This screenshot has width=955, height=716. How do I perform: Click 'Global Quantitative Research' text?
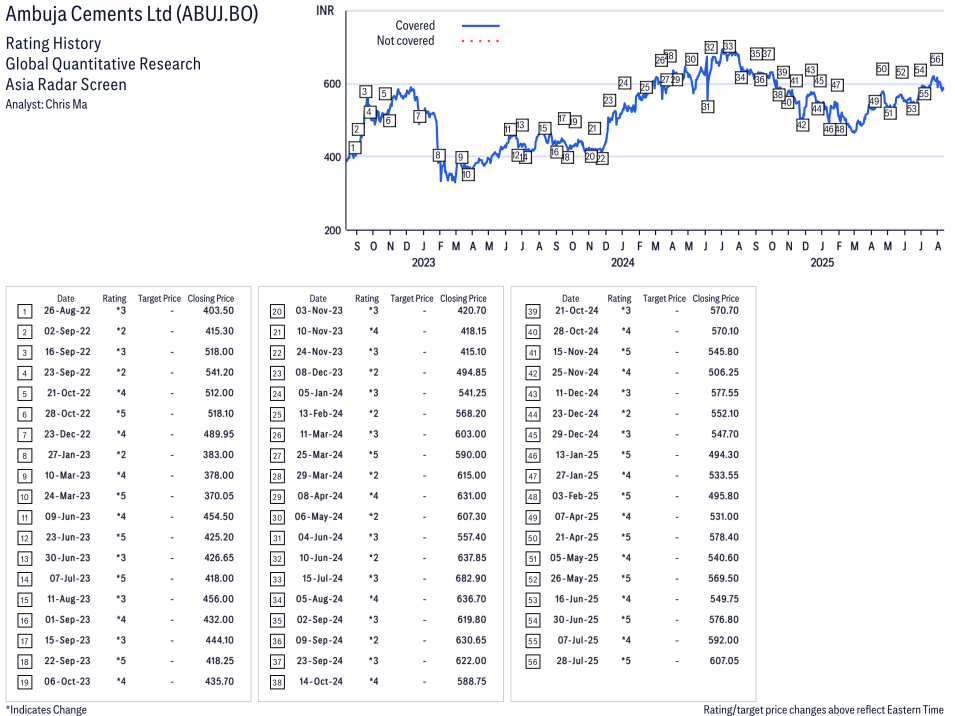pyautogui.click(x=103, y=64)
